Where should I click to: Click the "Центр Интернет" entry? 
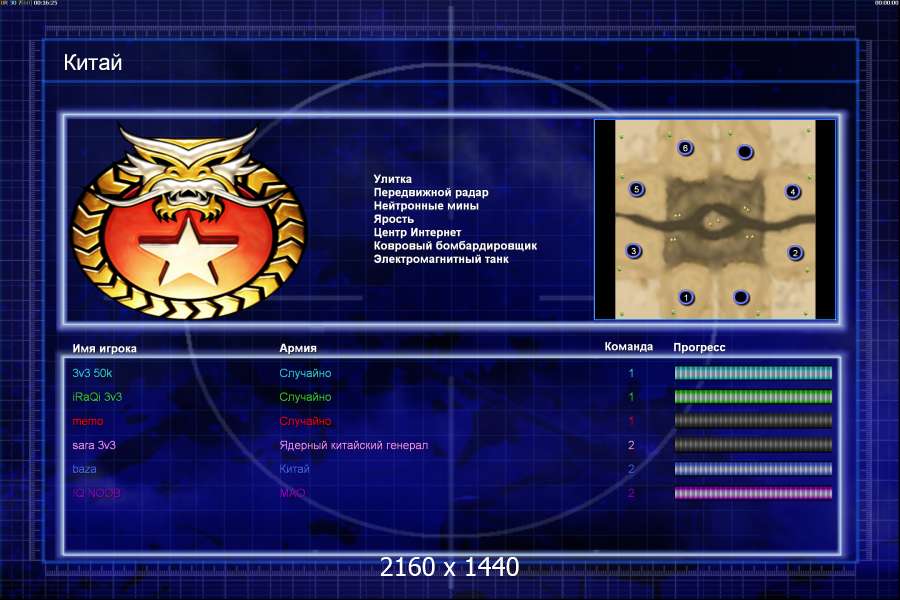click(417, 232)
